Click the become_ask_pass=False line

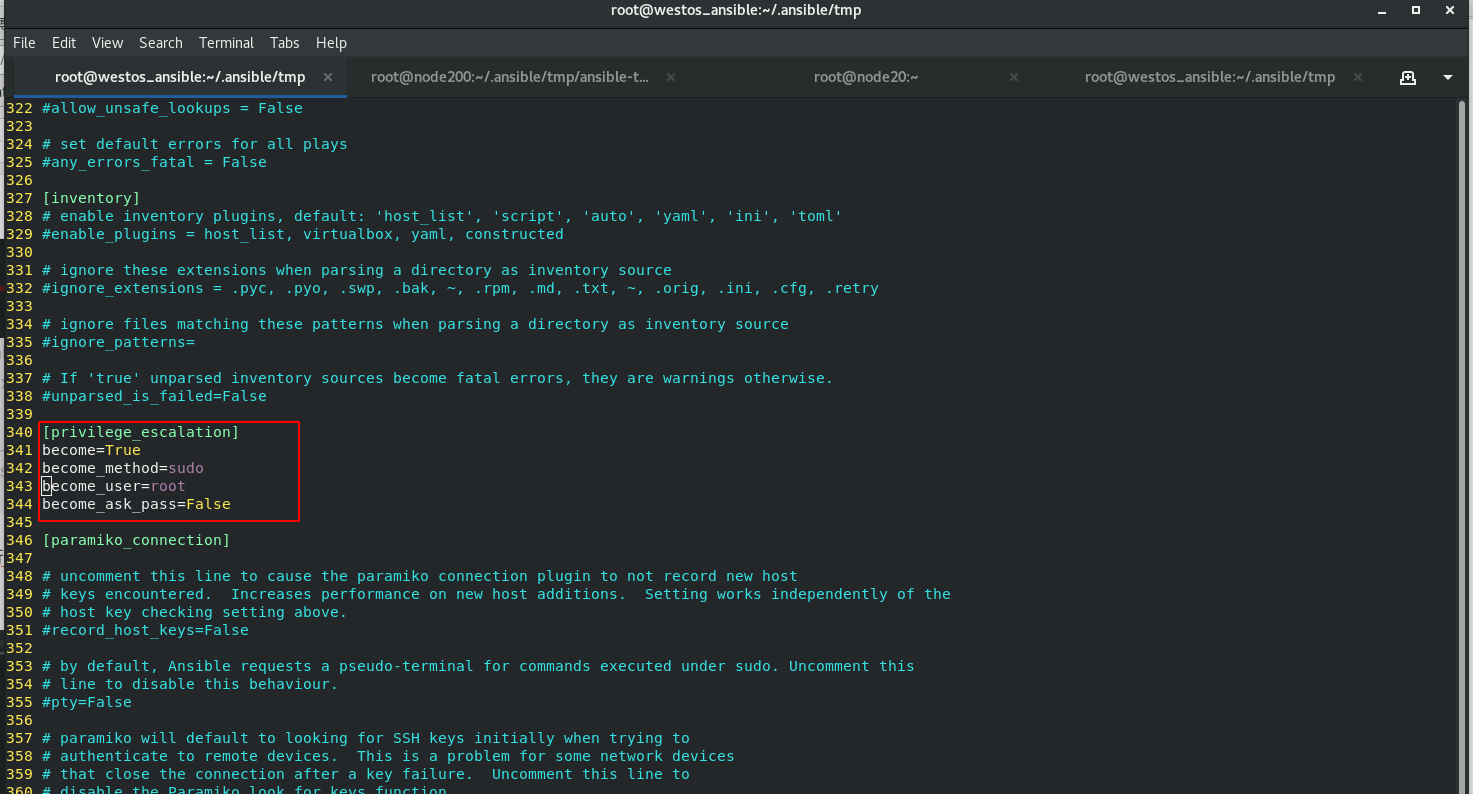coord(136,504)
